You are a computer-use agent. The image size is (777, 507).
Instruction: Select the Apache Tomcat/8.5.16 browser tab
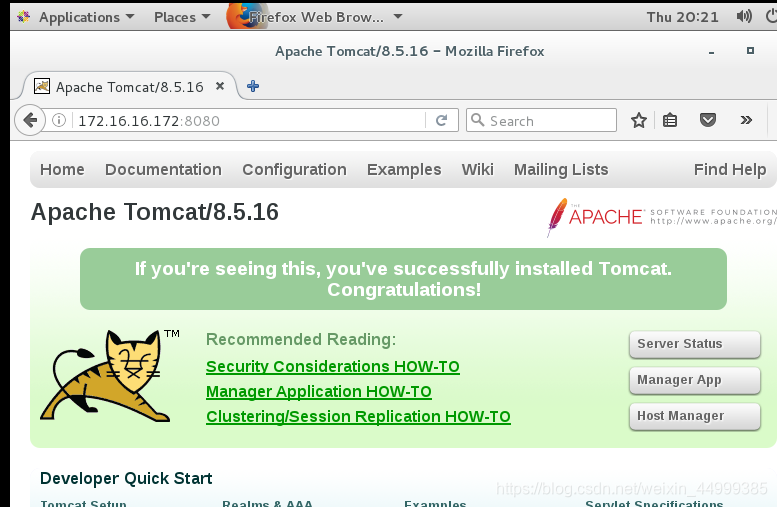click(x=129, y=87)
